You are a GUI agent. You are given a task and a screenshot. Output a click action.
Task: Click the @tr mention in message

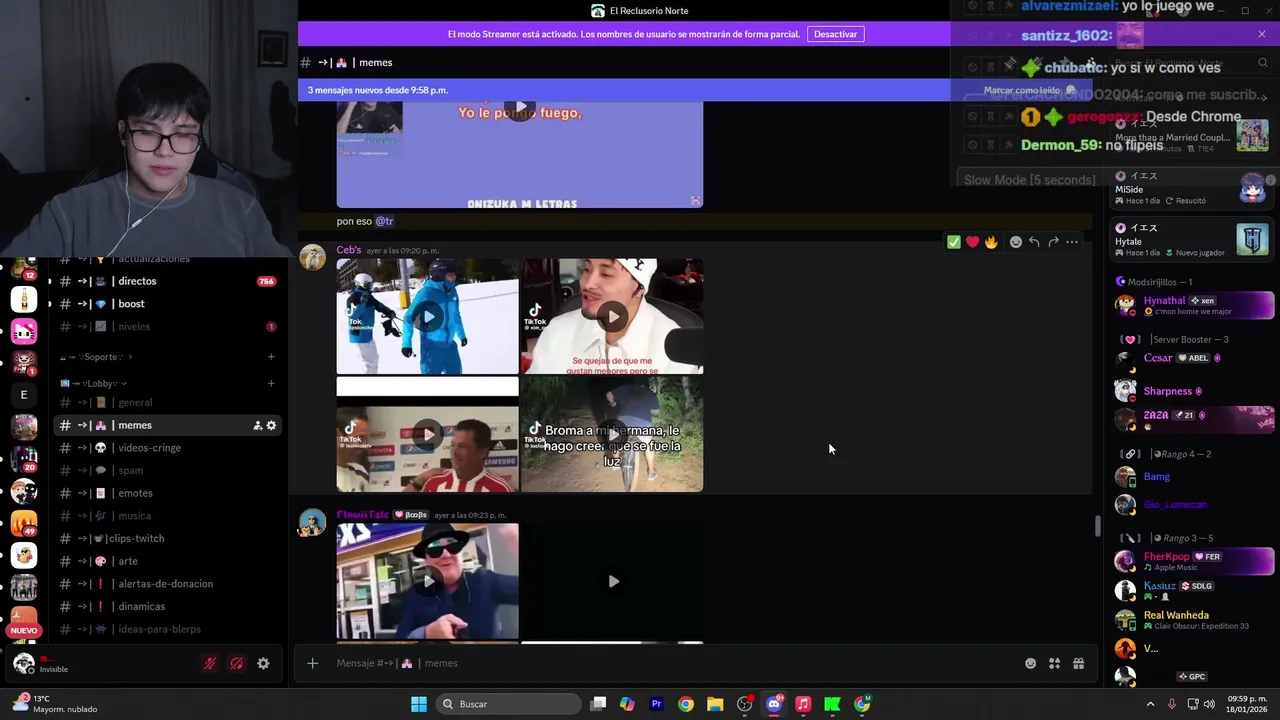coord(384,221)
